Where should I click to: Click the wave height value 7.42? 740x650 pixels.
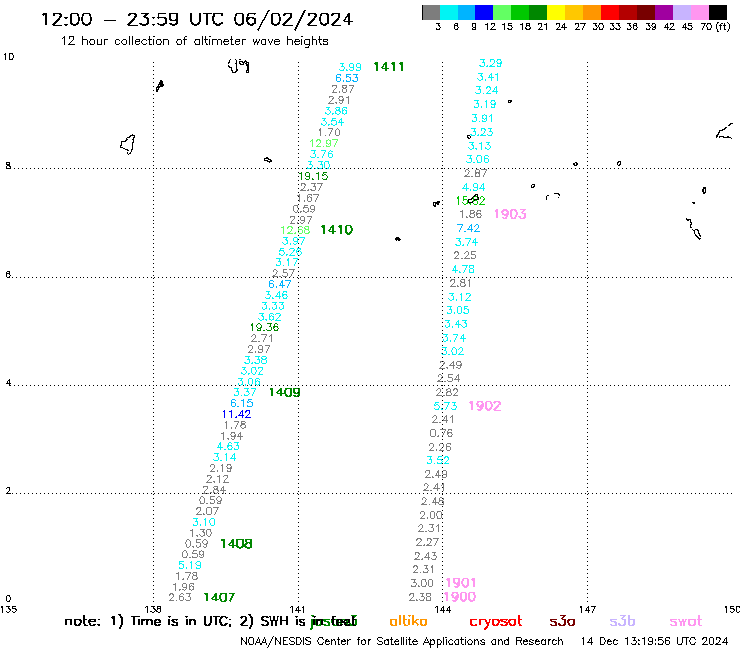[468, 228]
